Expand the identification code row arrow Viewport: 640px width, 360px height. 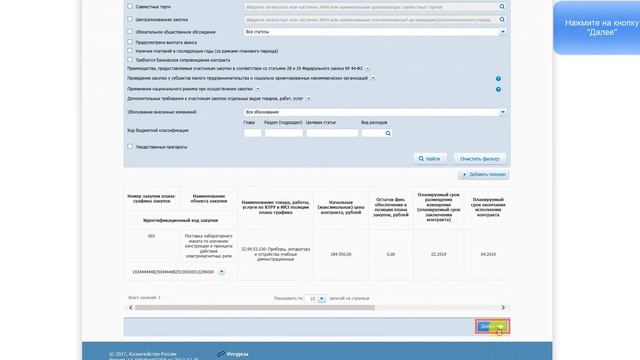pos(221,272)
